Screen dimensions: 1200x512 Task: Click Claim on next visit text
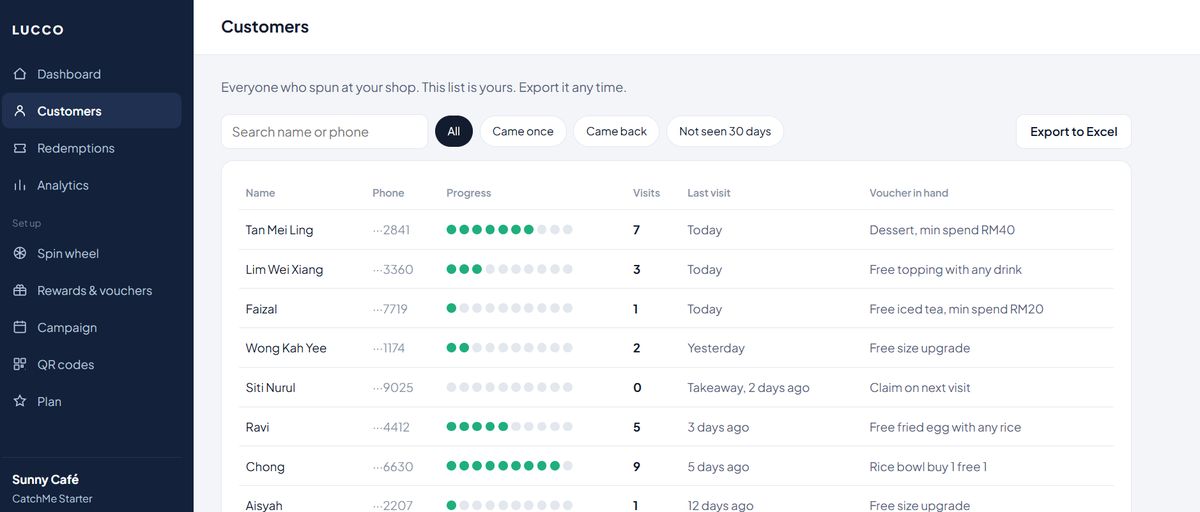920,388
